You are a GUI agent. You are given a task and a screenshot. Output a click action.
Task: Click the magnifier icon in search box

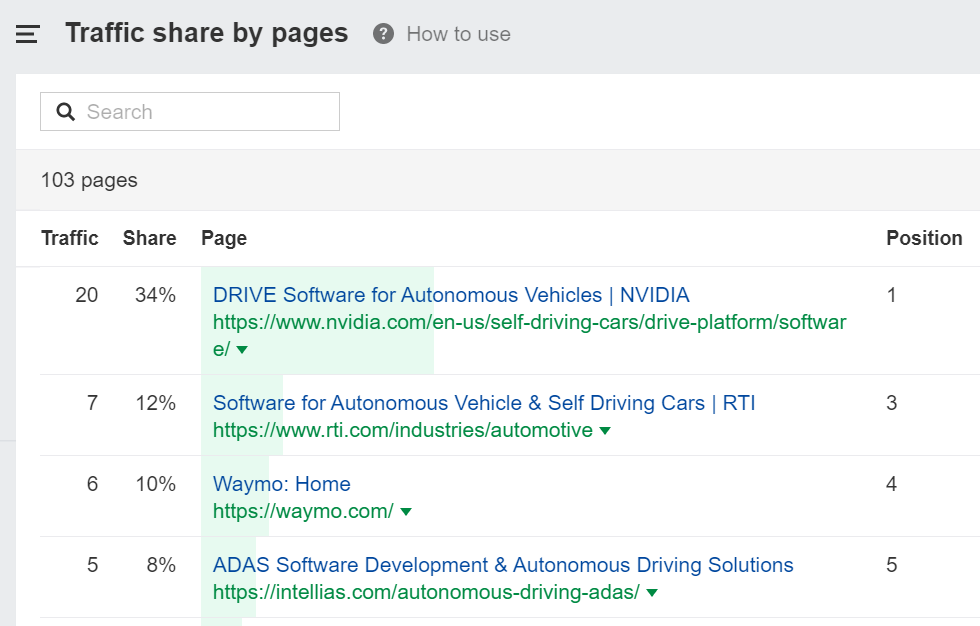tap(66, 112)
